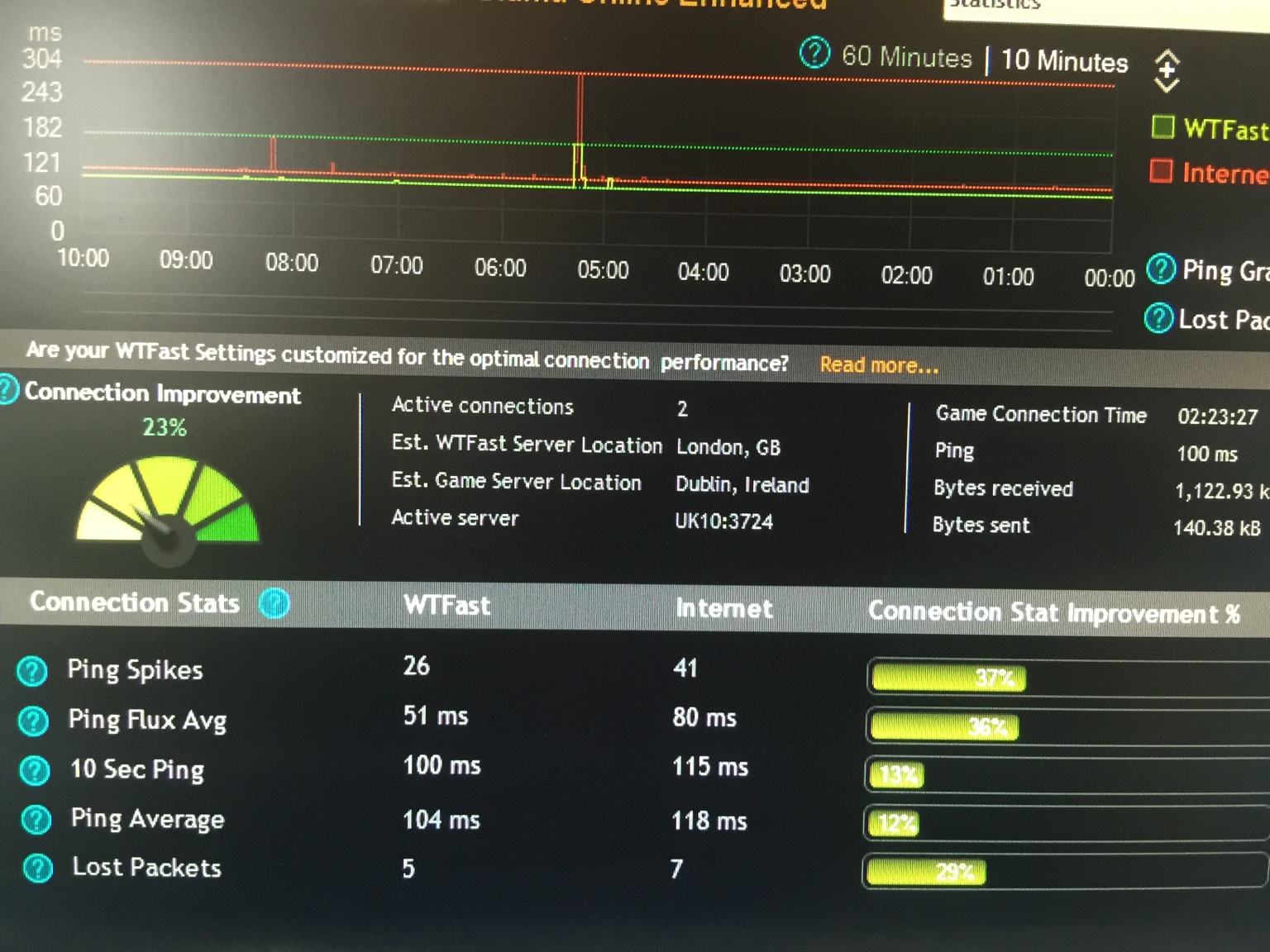Click help icon next to Lost Packets graph
Screen dimensions: 1270x952
pyautogui.click(x=1158, y=317)
